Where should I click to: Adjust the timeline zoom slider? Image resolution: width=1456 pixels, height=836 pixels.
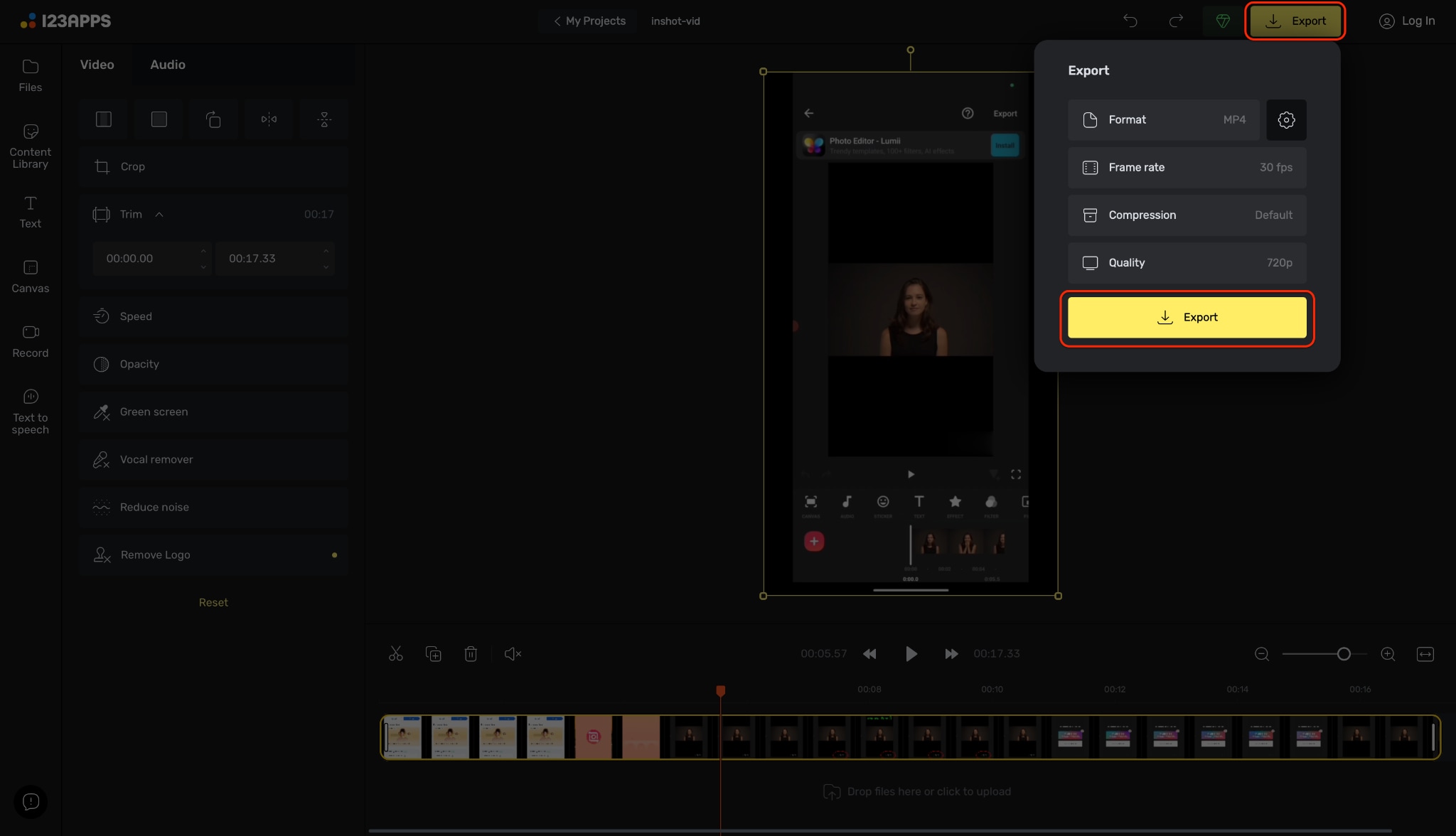pyautogui.click(x=1343, y=653)
